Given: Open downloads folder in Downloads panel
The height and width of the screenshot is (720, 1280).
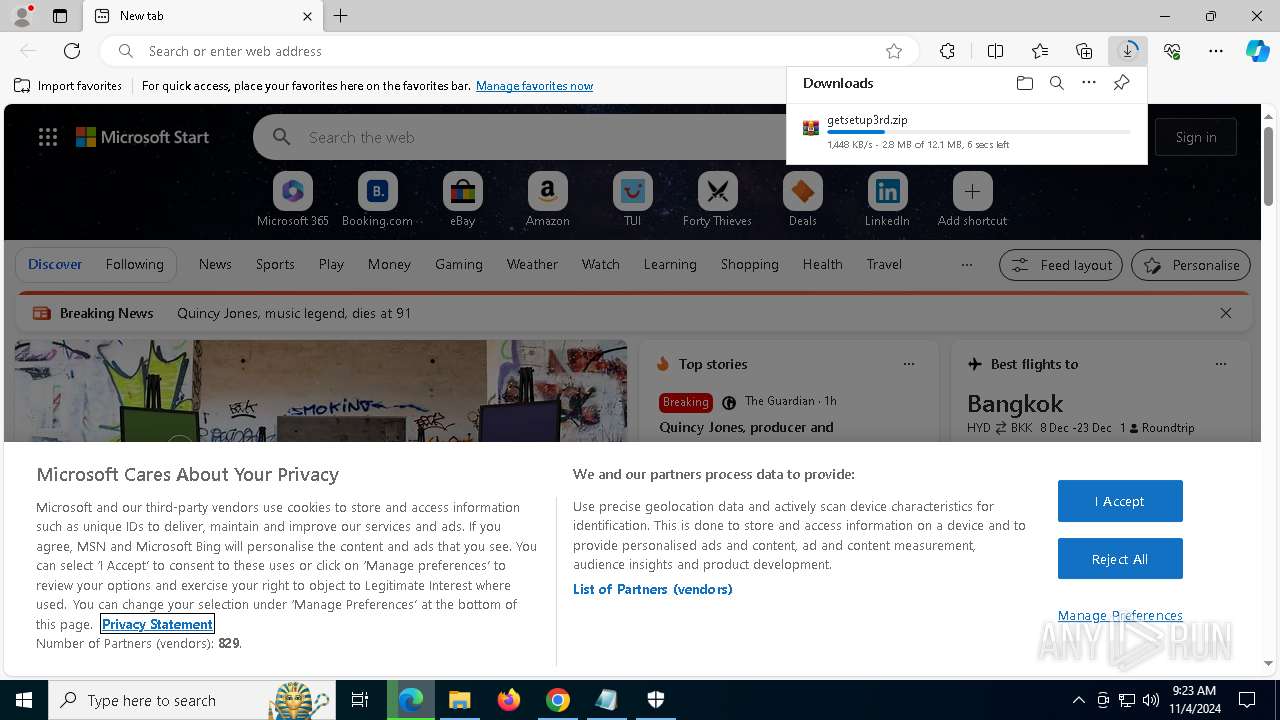Looking at the screenshot, I should click(x=1024, y=83).
